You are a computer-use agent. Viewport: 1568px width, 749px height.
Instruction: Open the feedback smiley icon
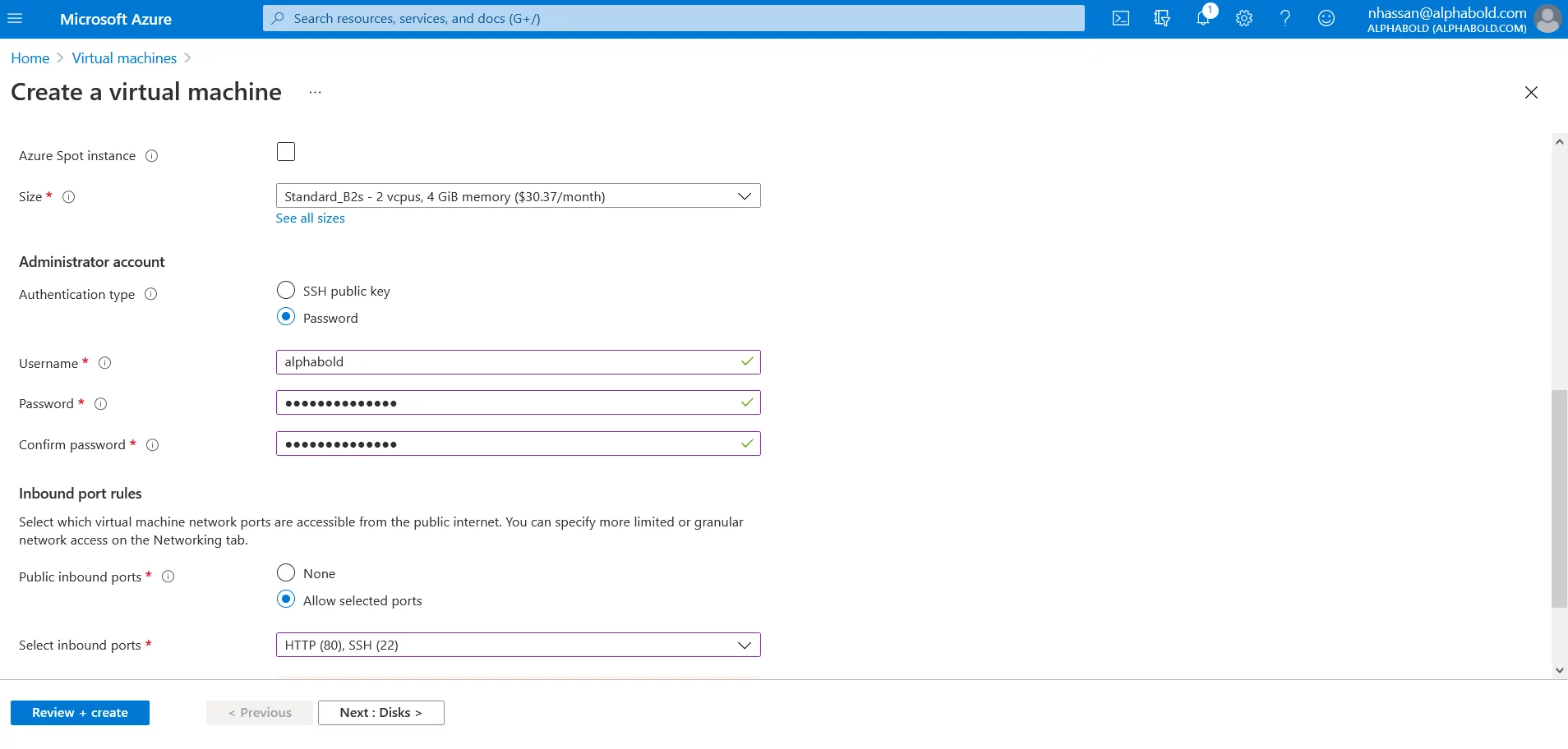point(1326,19)
